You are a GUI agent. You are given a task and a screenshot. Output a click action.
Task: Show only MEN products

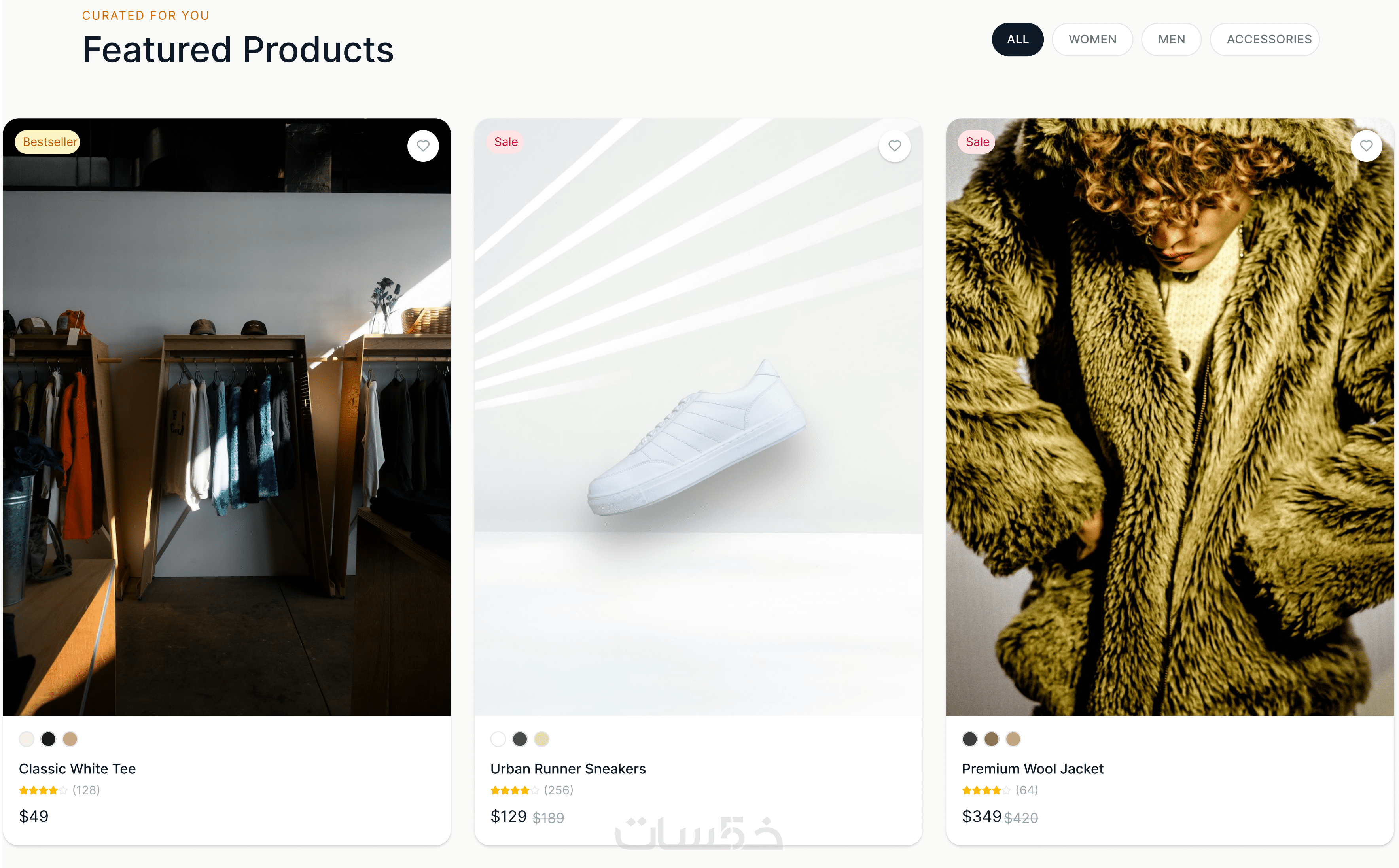point(1171,39)
